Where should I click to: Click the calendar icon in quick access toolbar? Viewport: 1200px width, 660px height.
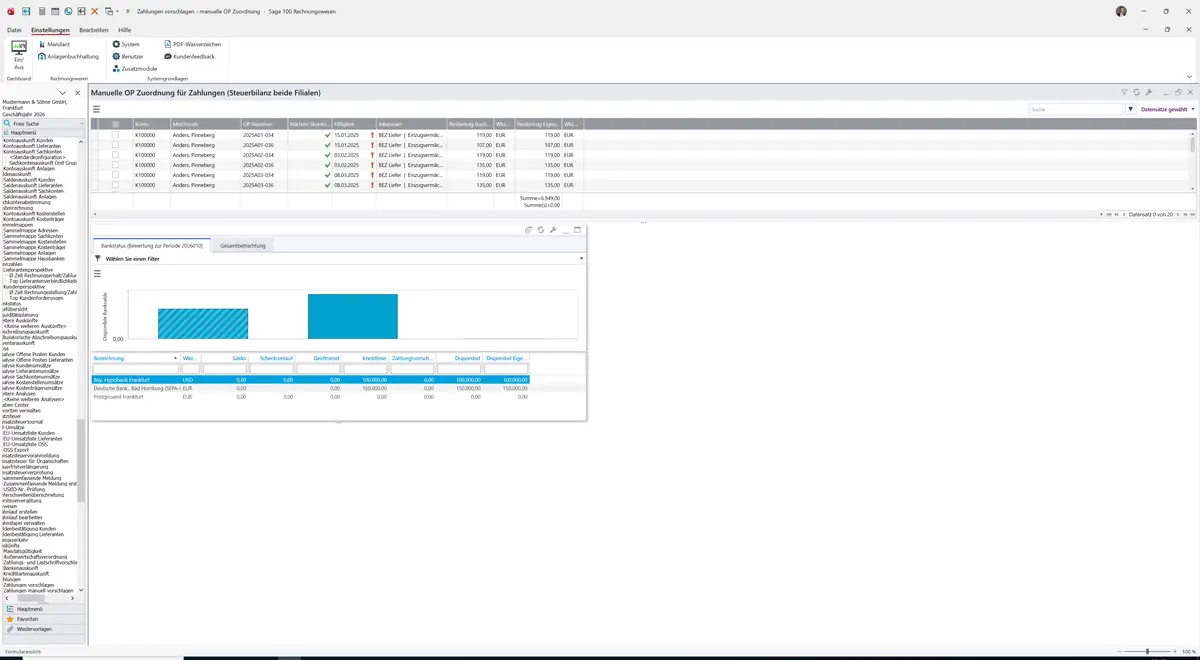(x=54, y=11)
